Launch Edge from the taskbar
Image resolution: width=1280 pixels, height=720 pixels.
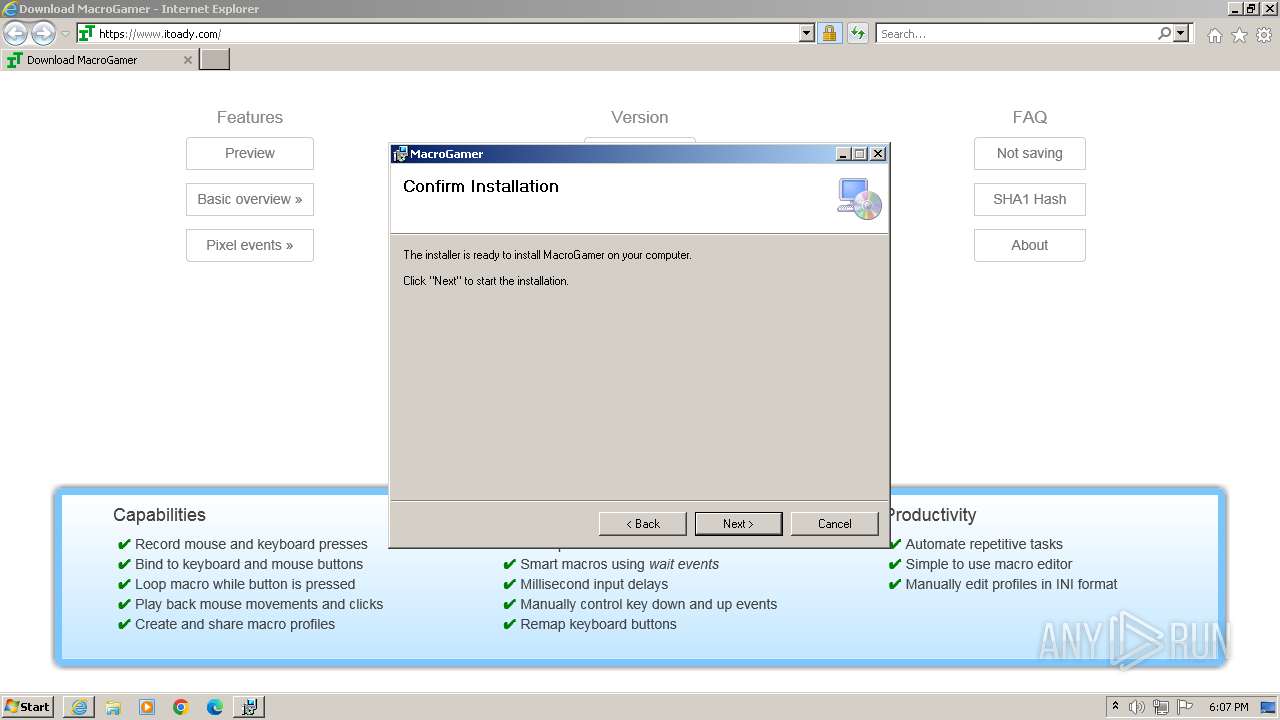tap(215, 707)
